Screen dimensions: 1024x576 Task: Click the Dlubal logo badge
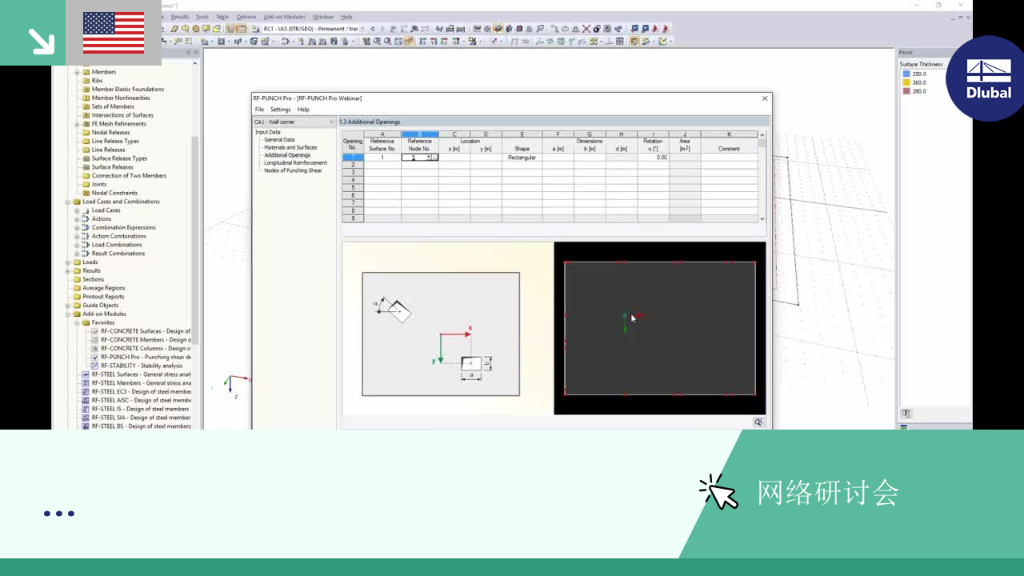click(x=988, y=78)
